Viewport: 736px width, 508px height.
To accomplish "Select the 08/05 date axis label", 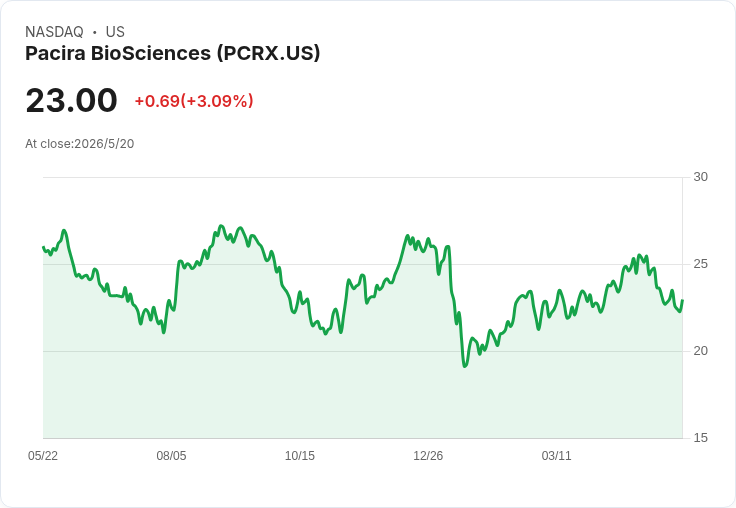I will point(171,455).
